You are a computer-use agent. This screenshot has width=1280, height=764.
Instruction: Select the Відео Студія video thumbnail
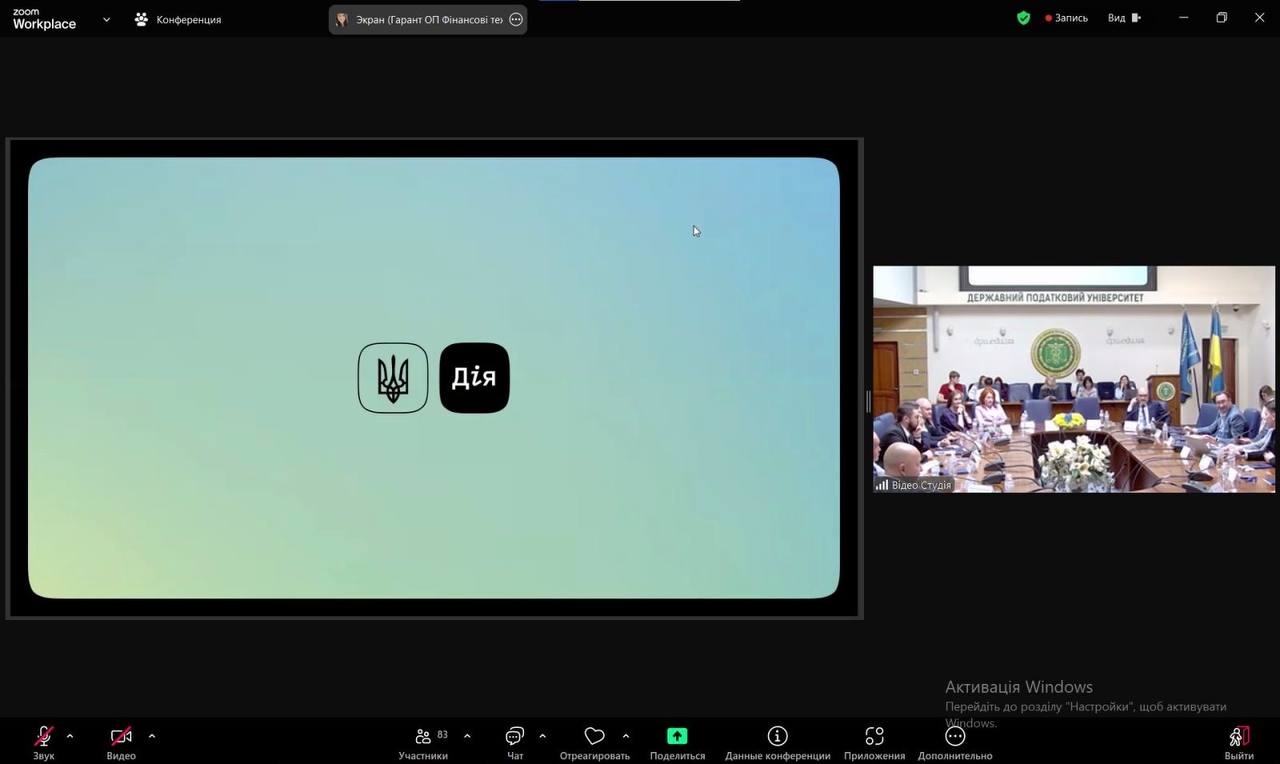[1073, 378]
